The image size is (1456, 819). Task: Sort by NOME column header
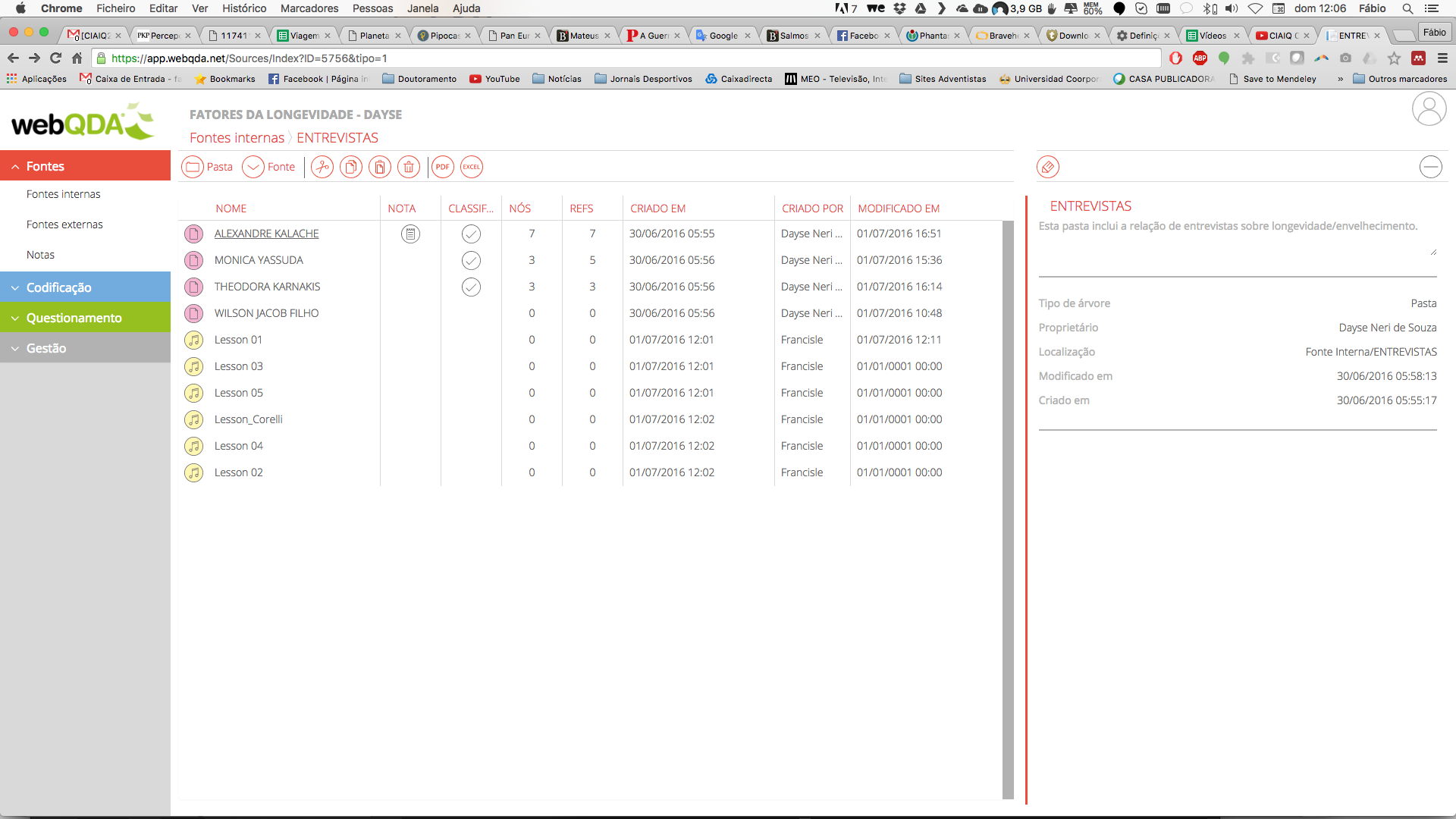[x=231, y=209]
